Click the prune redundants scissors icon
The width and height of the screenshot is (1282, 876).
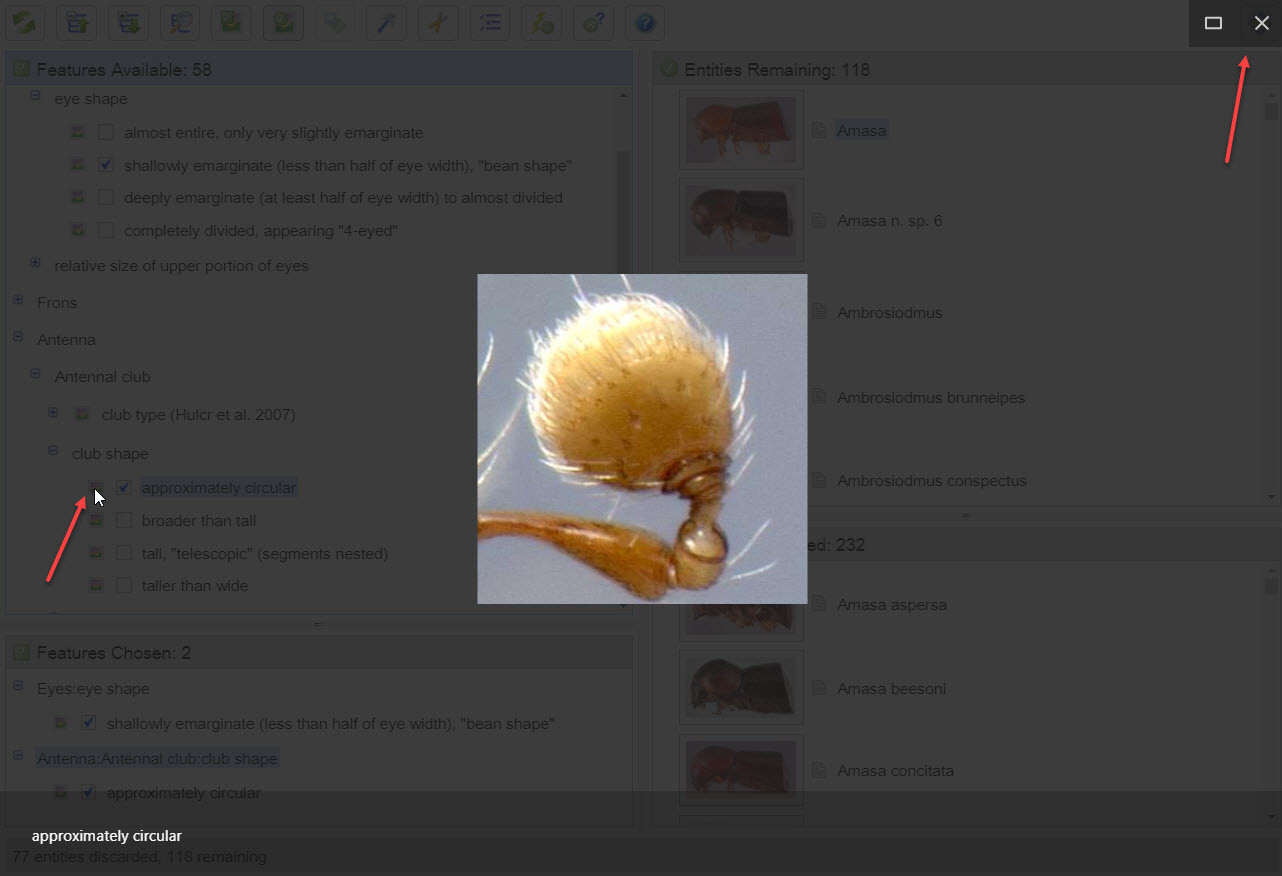(x=438, y=23)
